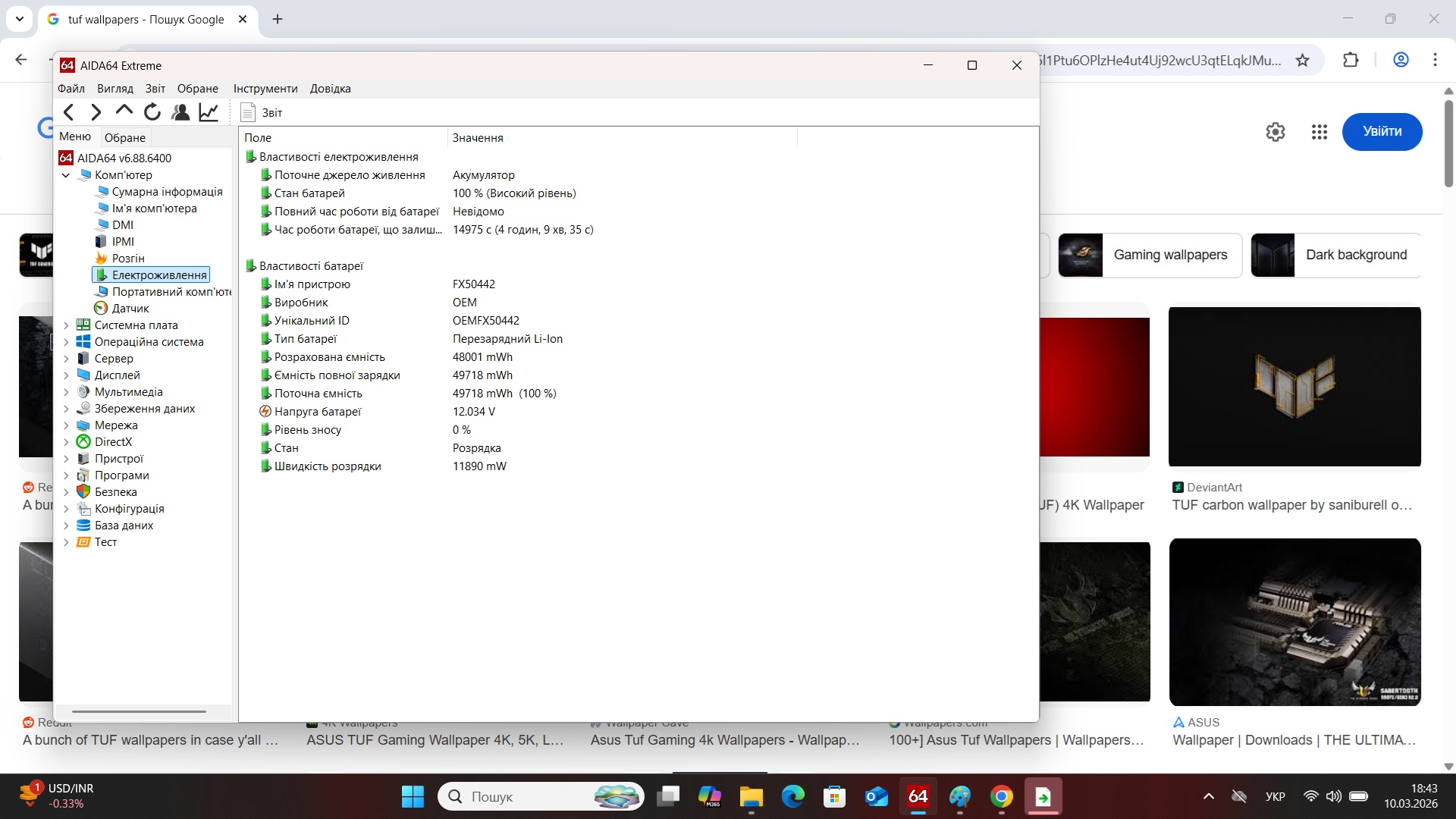Open the Розгін flame icon entry

tap(127, 258)
